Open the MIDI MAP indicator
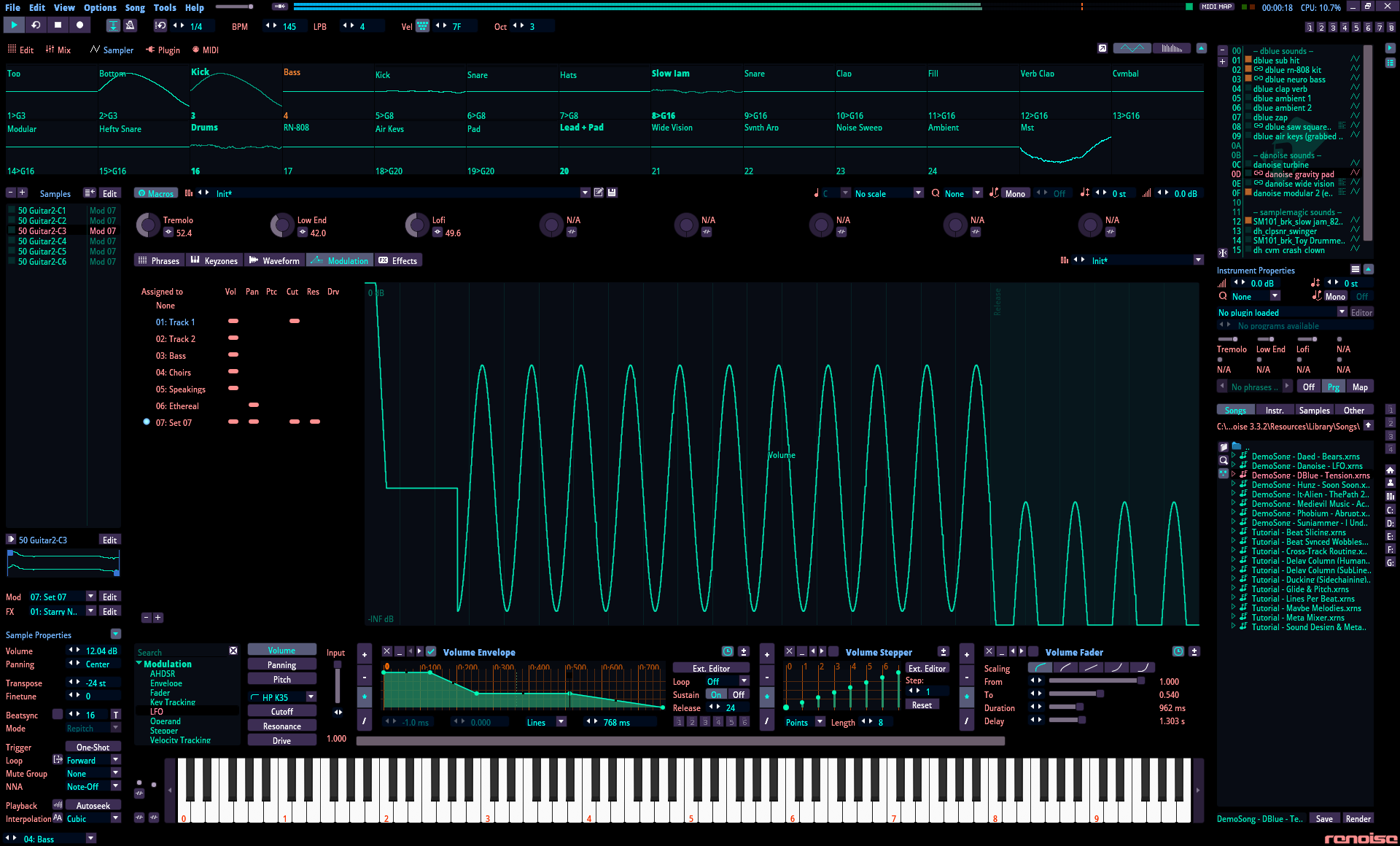 pos(1216,7)
